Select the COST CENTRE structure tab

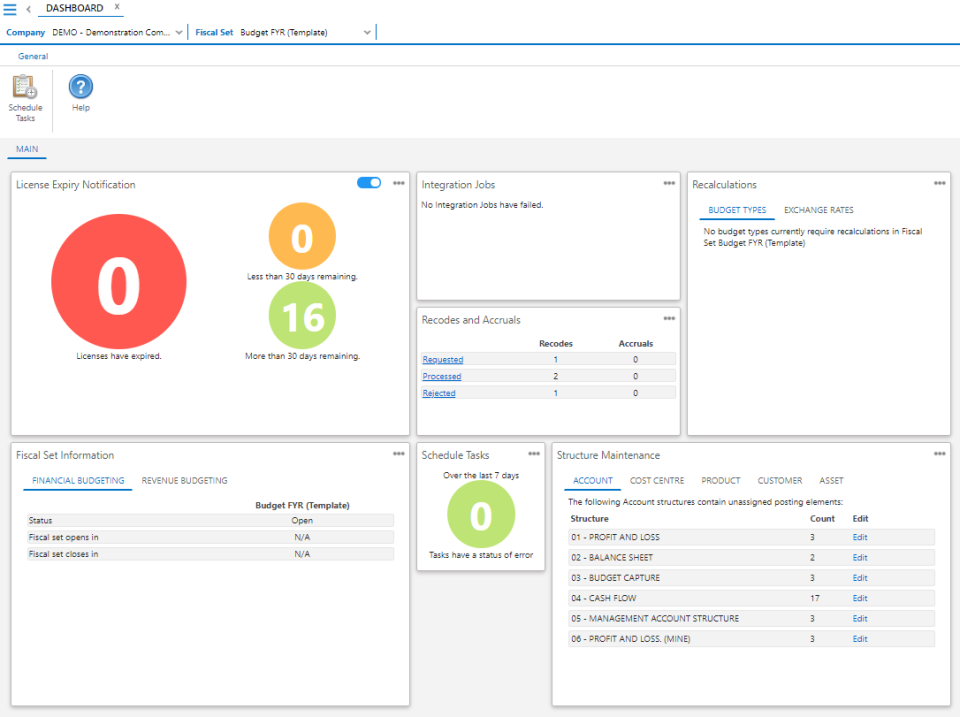coord(657,480)
